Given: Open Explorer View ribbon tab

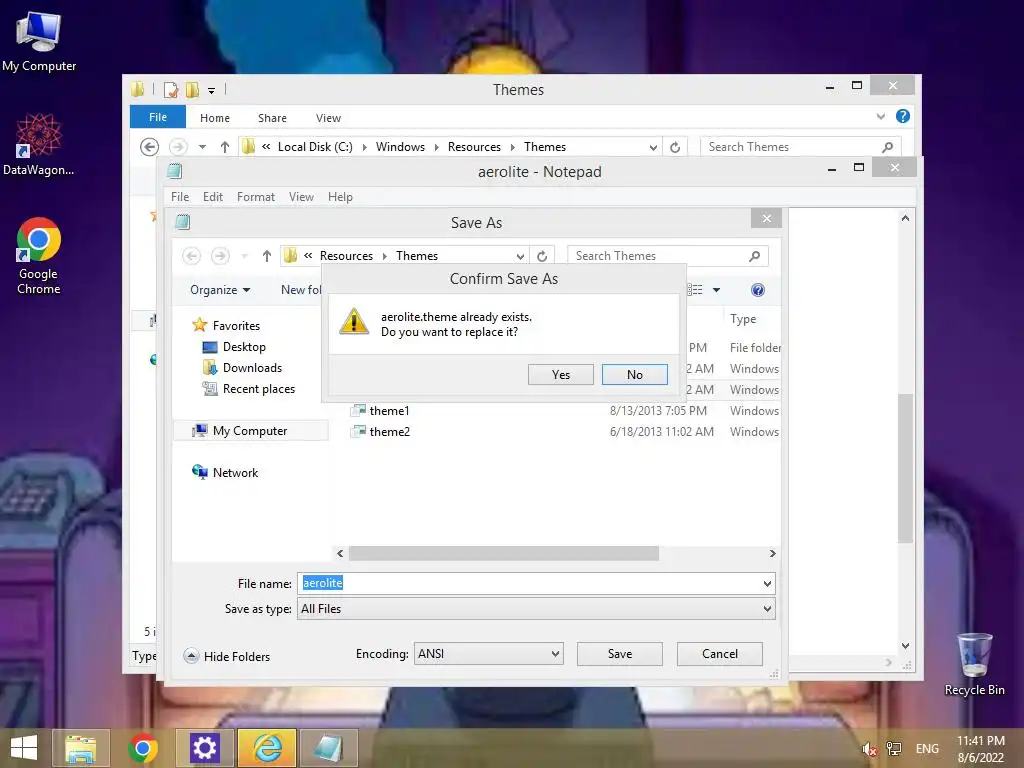Looking at the screenshot, I should tap(328, 118).
